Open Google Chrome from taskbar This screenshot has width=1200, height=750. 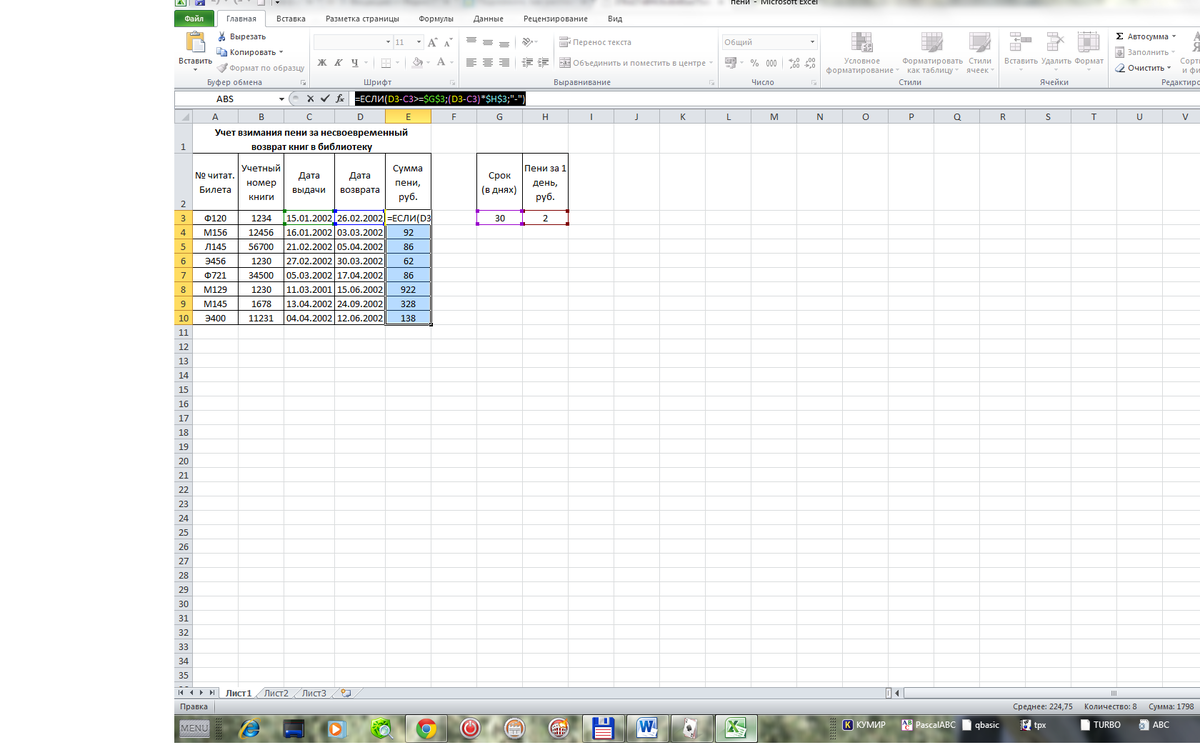click(x=425, y=729)
